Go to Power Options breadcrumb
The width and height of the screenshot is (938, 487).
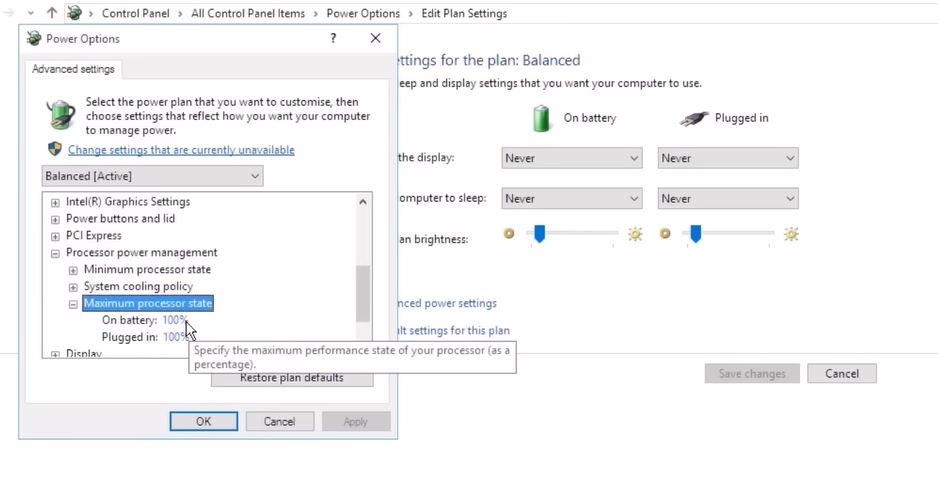(363, 13)
